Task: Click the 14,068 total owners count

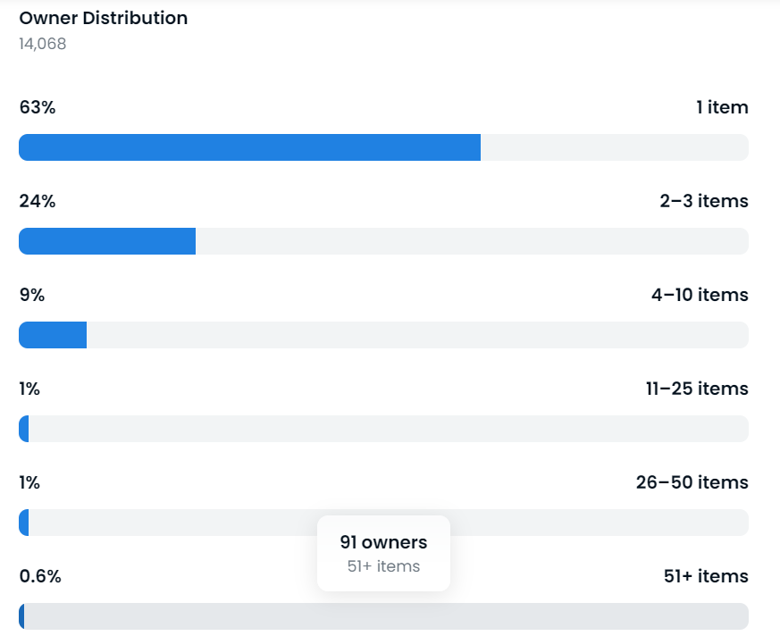Action: [43, 44]
